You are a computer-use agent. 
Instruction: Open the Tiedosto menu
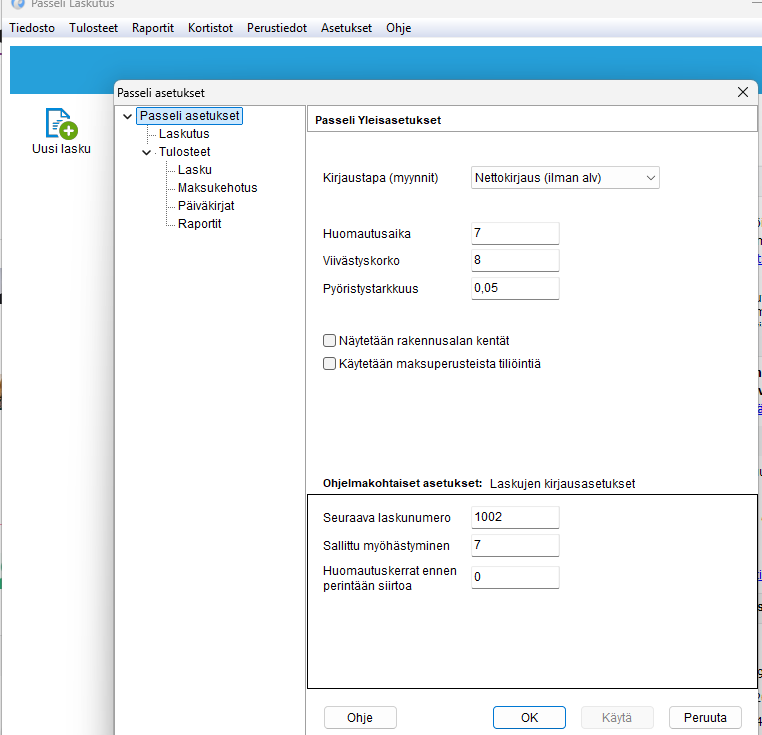coord(32,28)
